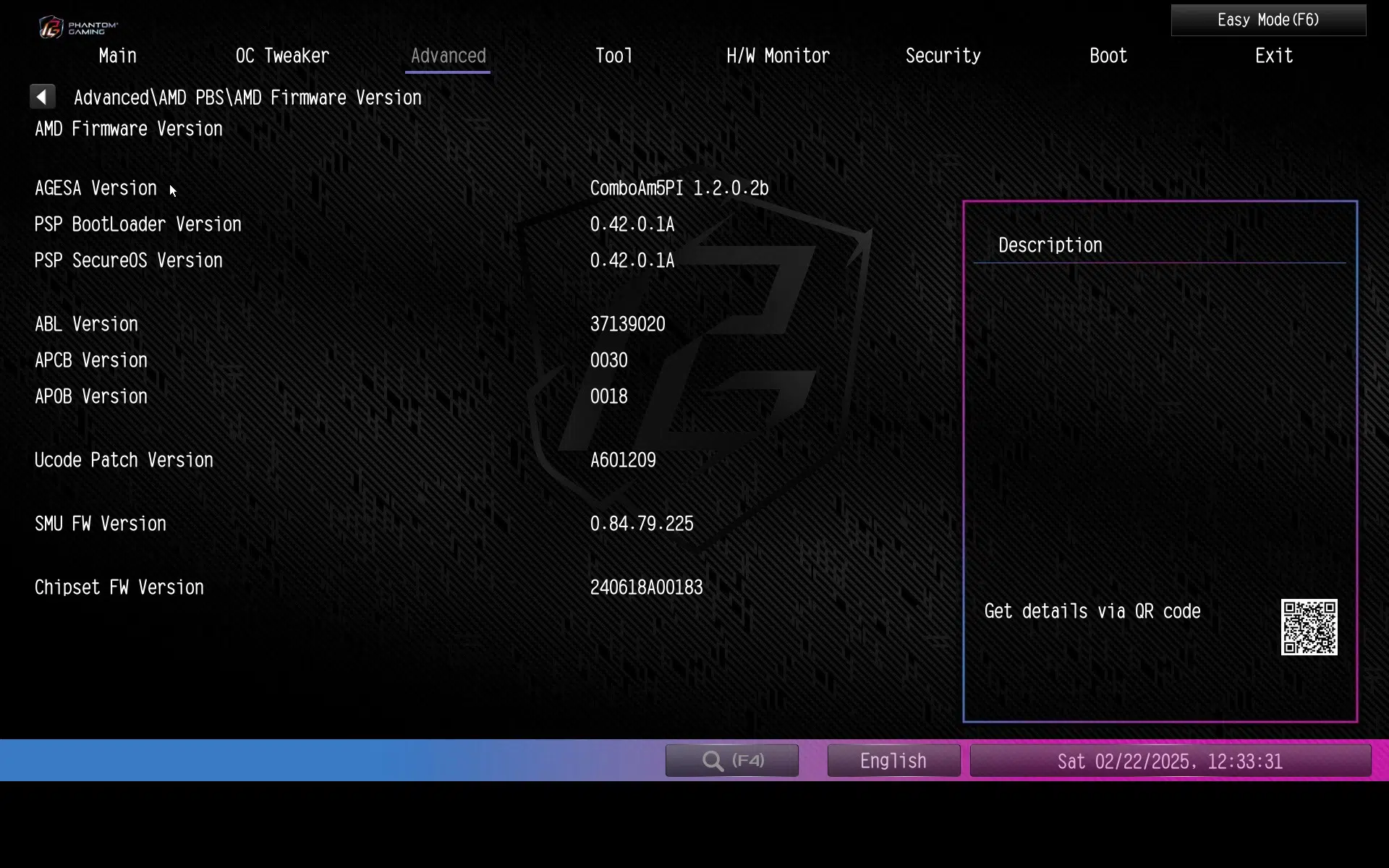Viewport: 1389px width, 868px height.
Task: Click the back arrow icon beside breadcrumb
Action: coord(42,96)
